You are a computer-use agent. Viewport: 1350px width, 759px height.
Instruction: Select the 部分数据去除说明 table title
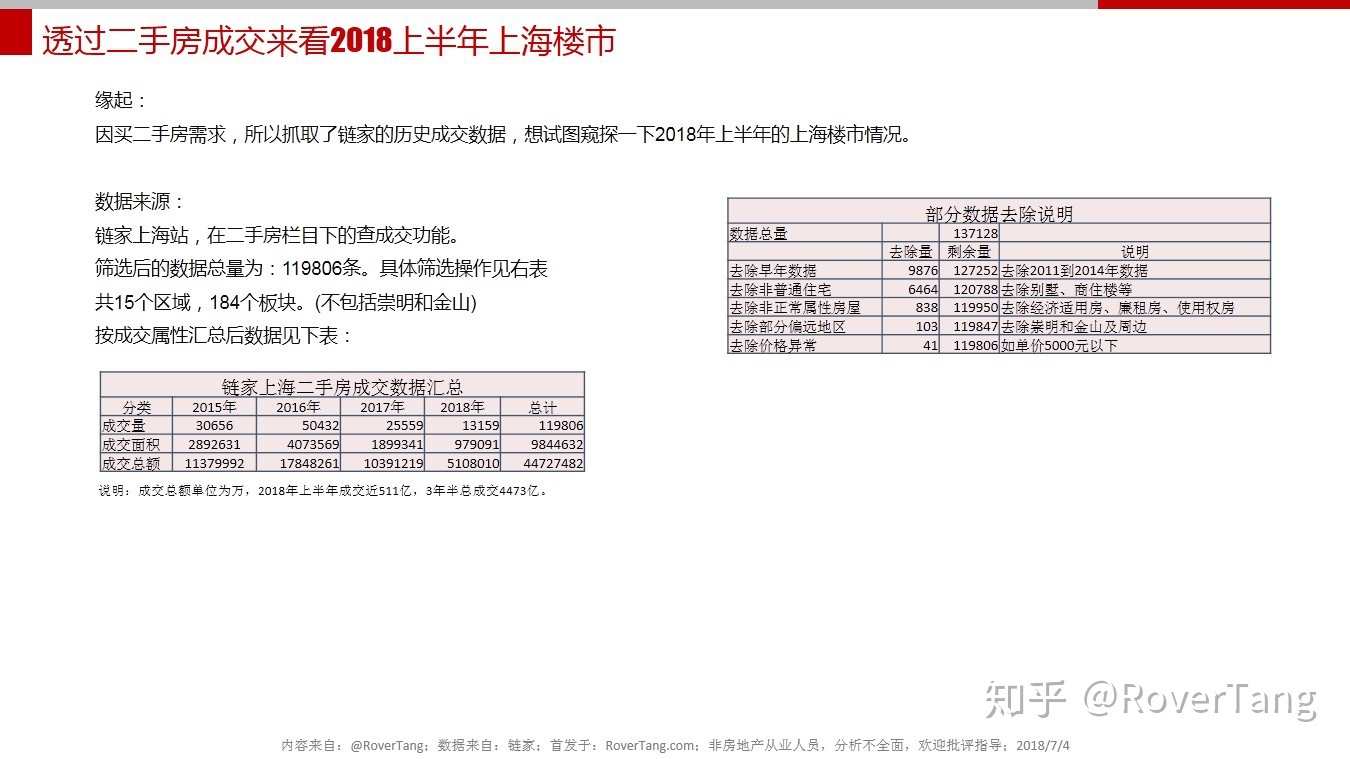tap(997, 212)
